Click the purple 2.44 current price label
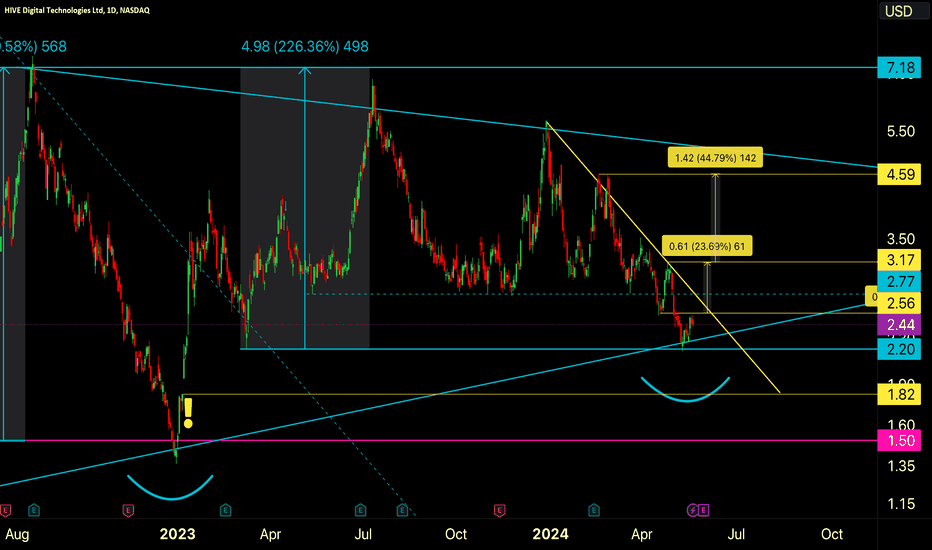 900,325
